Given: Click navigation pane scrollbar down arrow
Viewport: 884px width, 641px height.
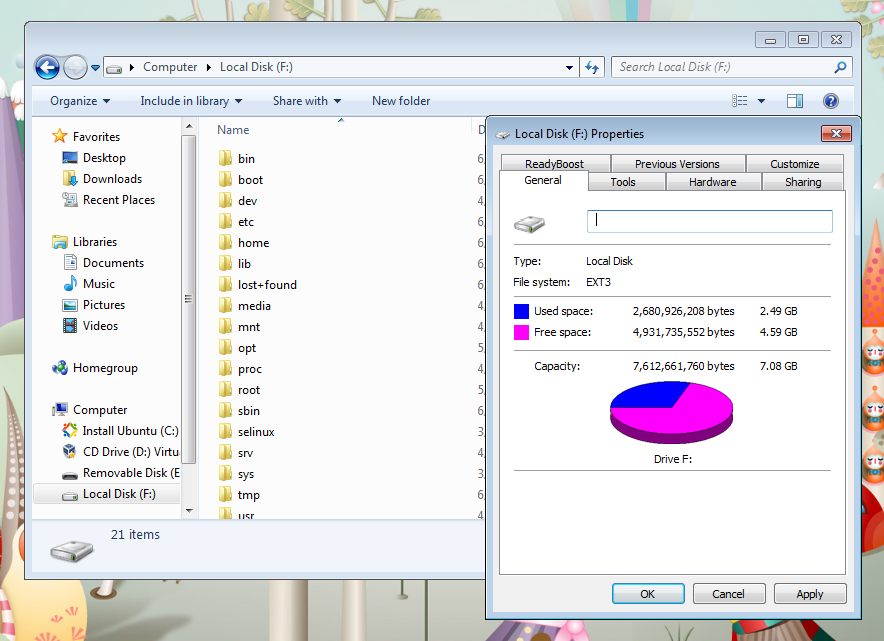Looking at the screenshot, I should (x=189, y=511).
